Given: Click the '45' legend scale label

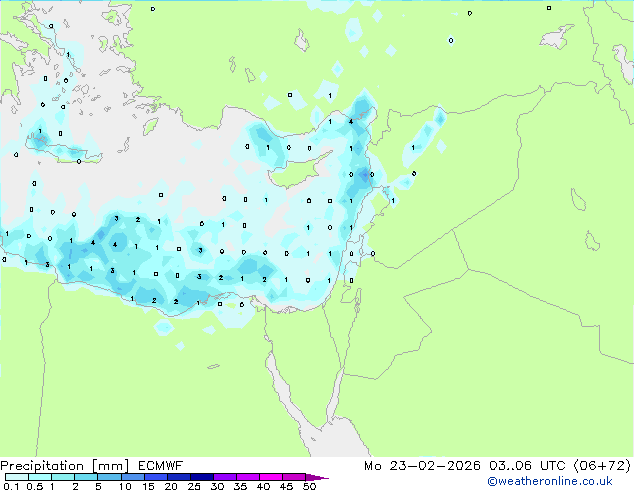Looking at the screenshot, I should coord(286,486).
